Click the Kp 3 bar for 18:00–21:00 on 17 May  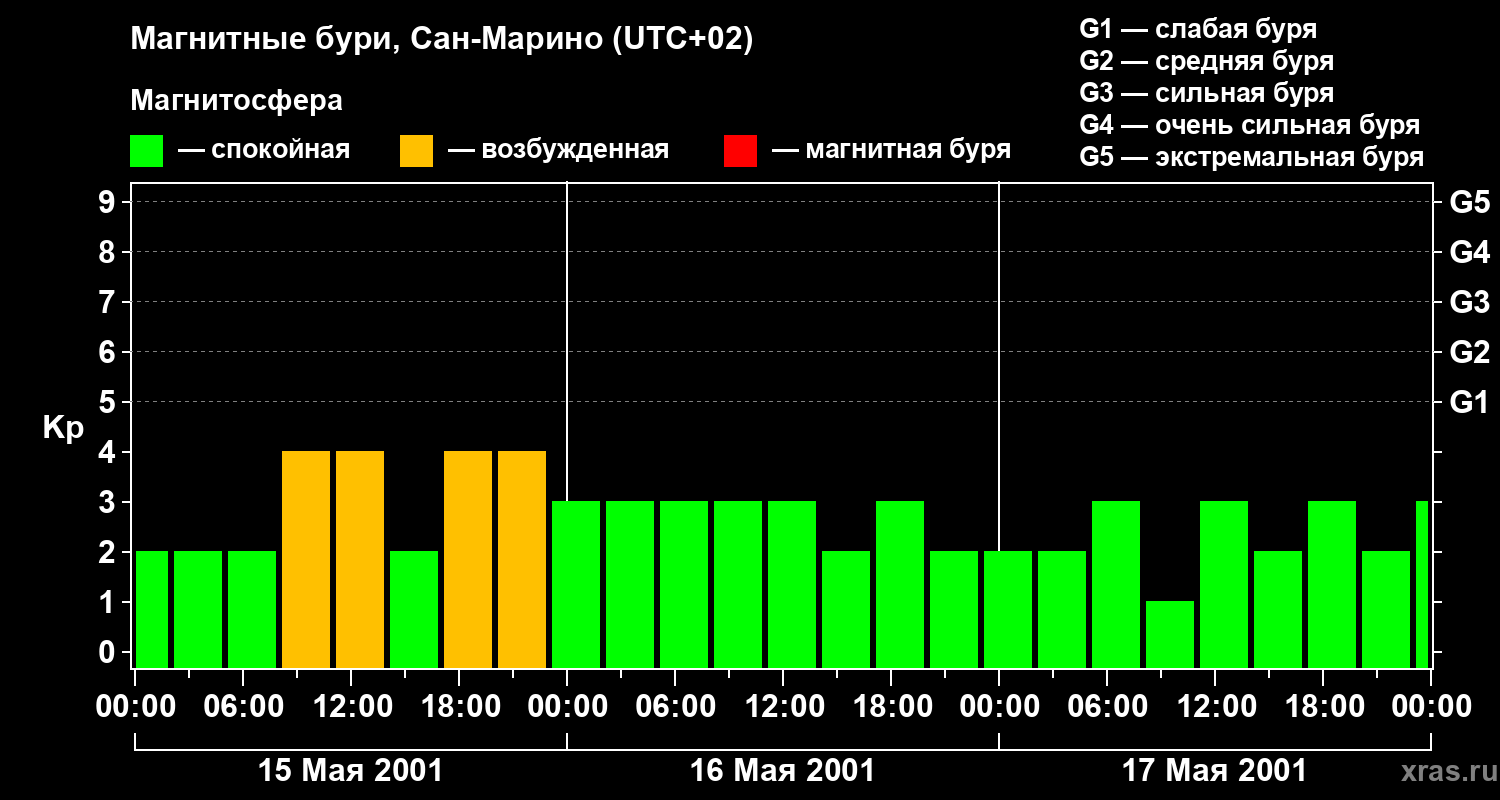(x=1332, y=585)
